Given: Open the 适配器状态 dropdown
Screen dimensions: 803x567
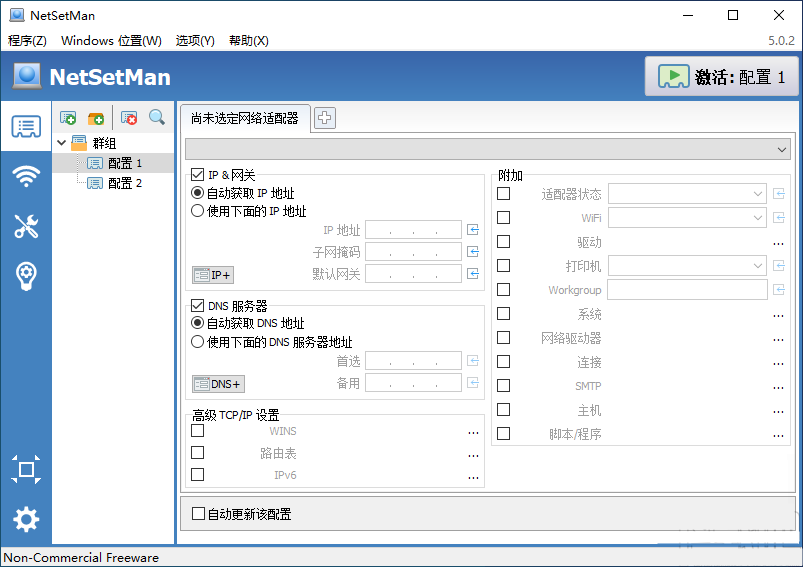Looking at the screenshot, I should pos(687,194).
